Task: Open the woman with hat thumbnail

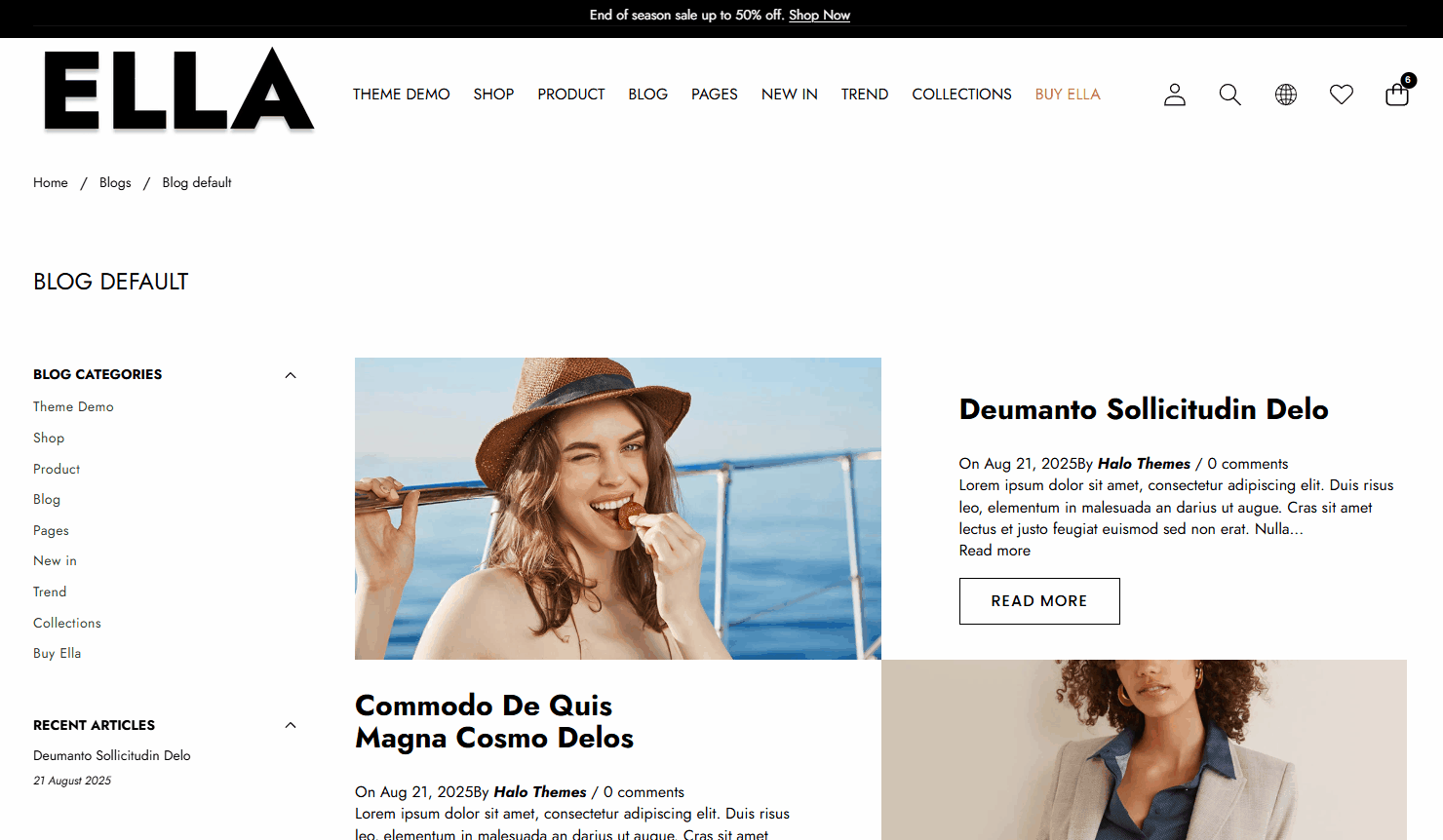Action: (x=618, y=509)
